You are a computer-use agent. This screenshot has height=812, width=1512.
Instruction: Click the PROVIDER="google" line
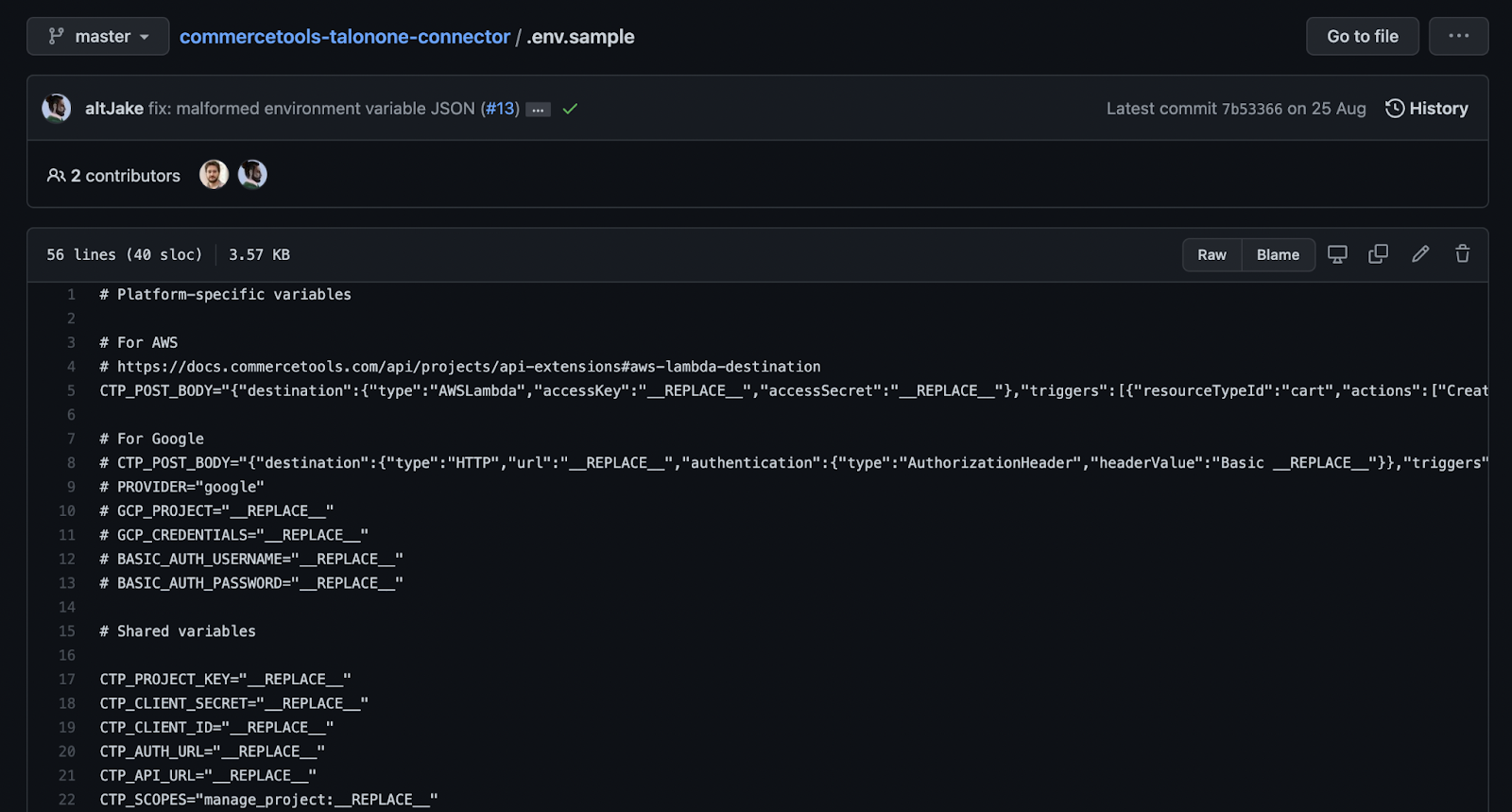(181, 487)
